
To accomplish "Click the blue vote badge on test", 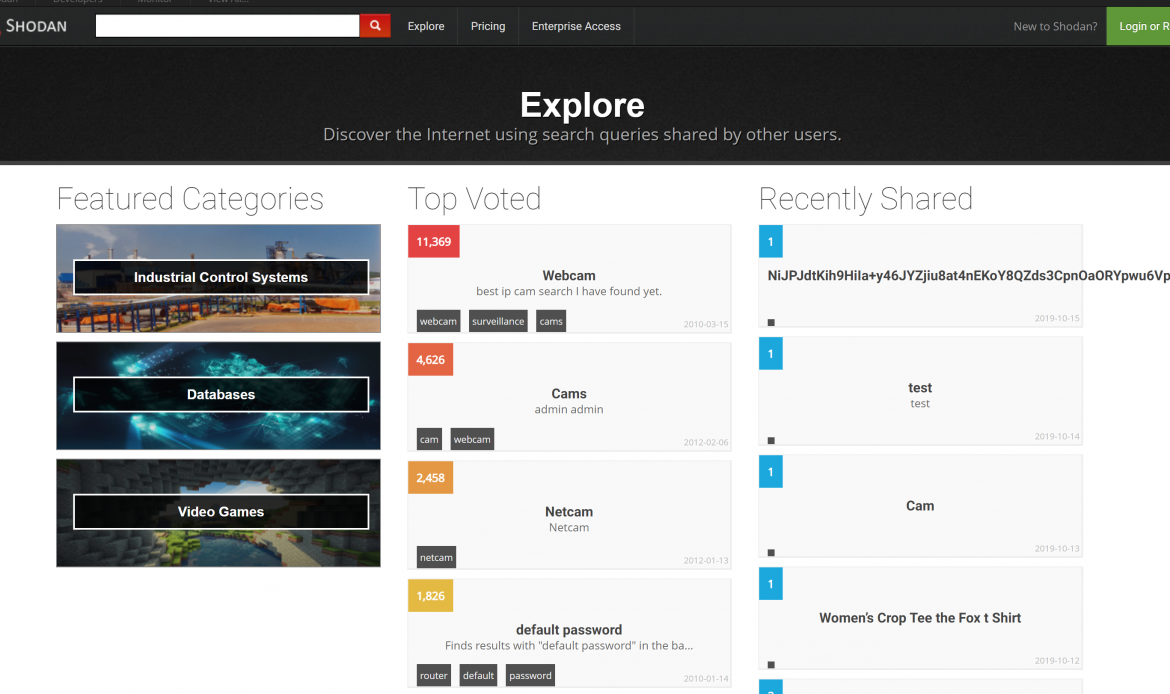I will coord(770,354).
